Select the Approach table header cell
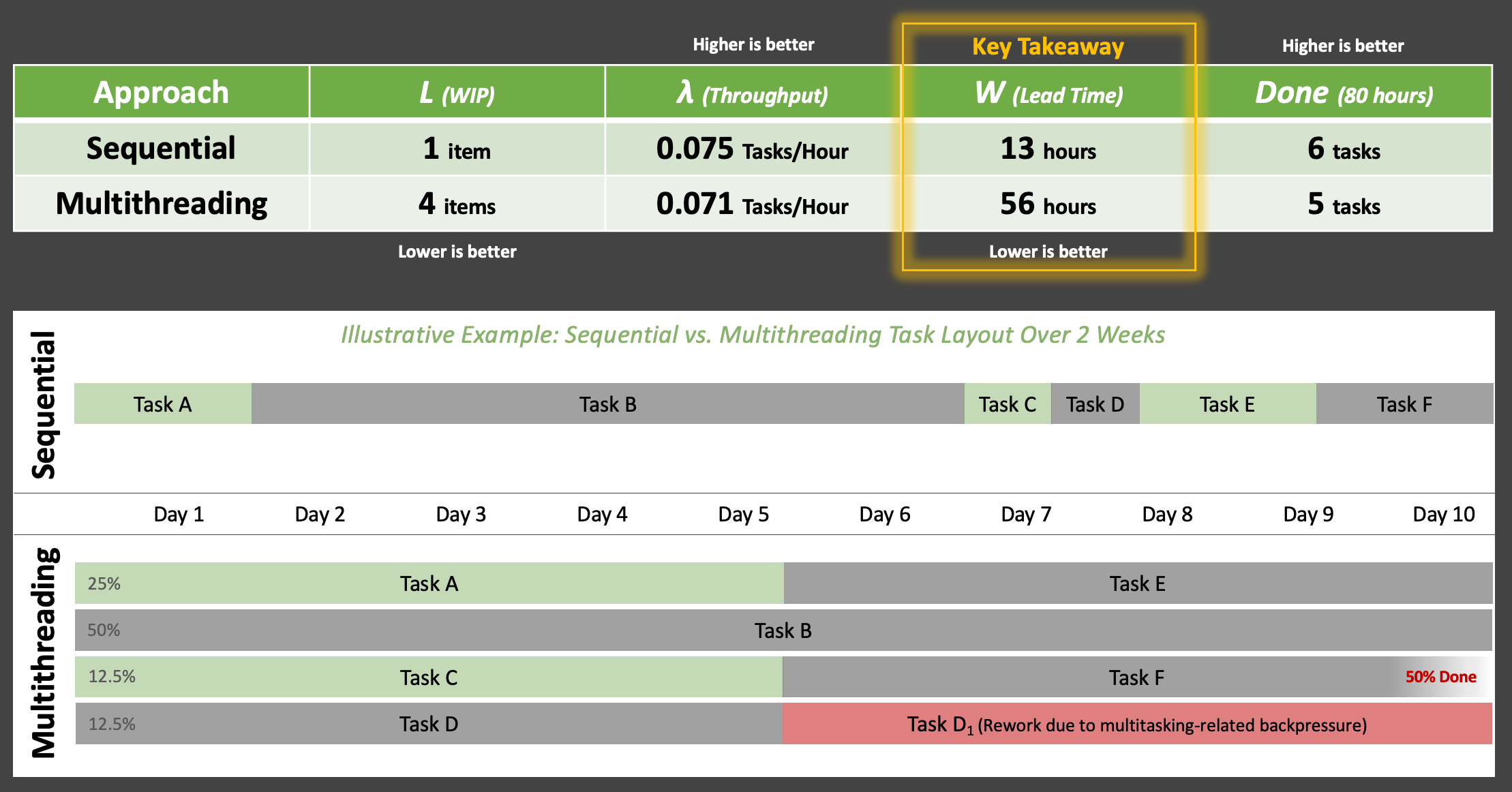This screenshot has height=792, width=1512. [161, 93]
